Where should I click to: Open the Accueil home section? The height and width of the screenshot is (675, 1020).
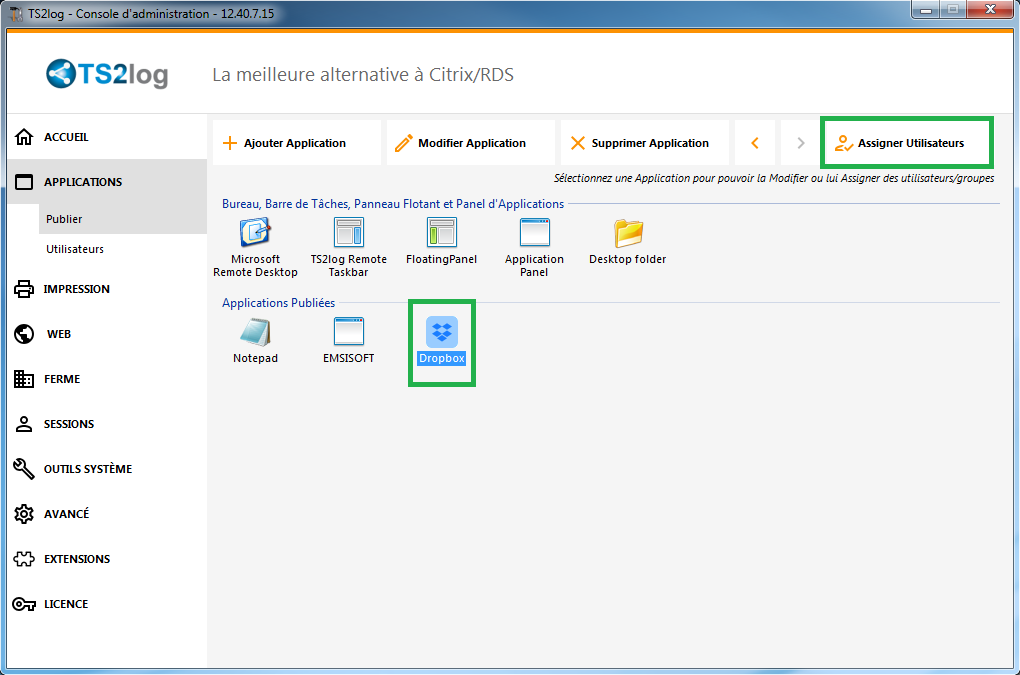pyautogui.click(x=107, y=137)
